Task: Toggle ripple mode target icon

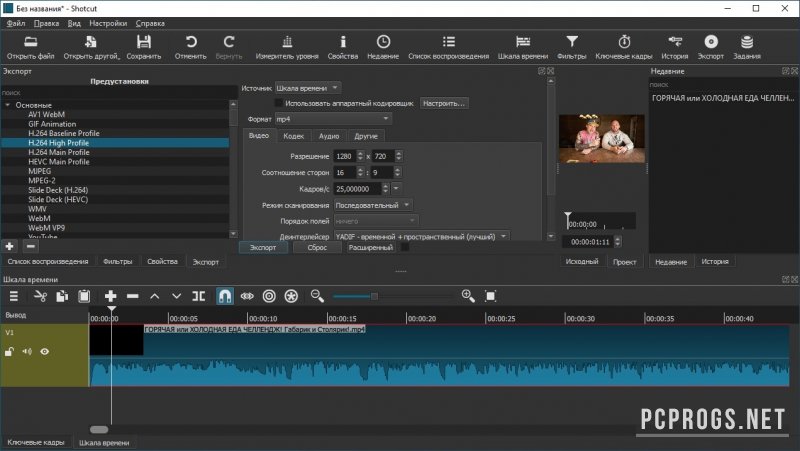Action: click(x=269, y=296)
